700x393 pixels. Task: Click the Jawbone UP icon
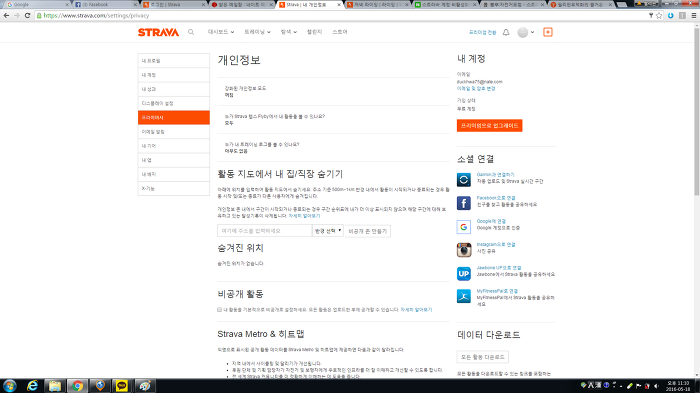464,273
